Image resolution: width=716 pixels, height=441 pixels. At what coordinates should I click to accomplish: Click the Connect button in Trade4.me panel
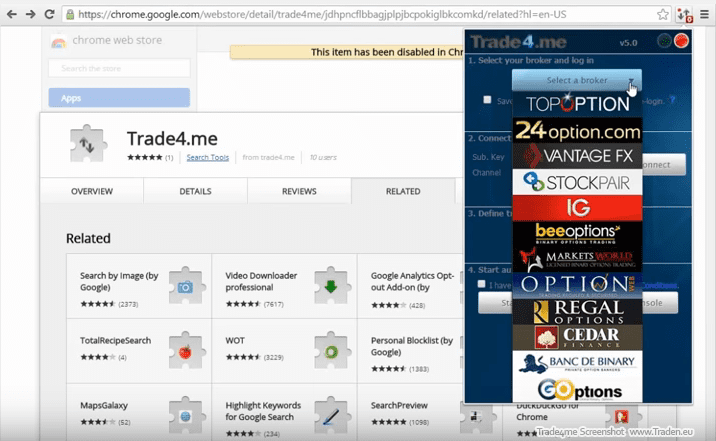663,164
